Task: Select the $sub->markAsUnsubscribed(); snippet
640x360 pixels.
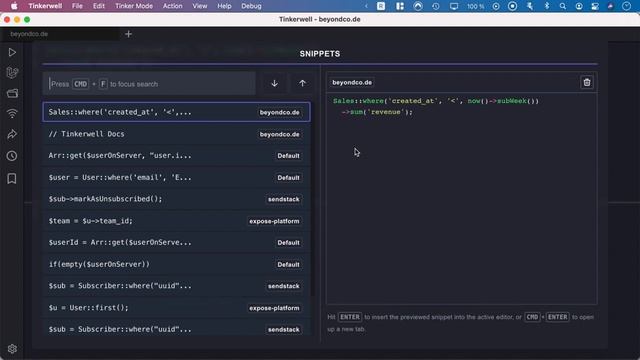Action: [x=176, y=199]
